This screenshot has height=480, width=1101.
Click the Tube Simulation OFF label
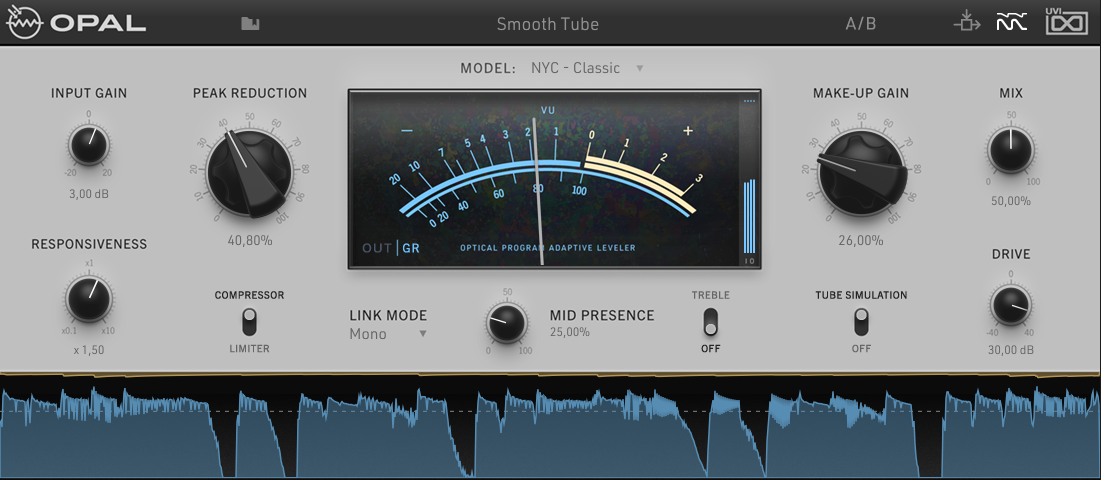pos(861,348)
